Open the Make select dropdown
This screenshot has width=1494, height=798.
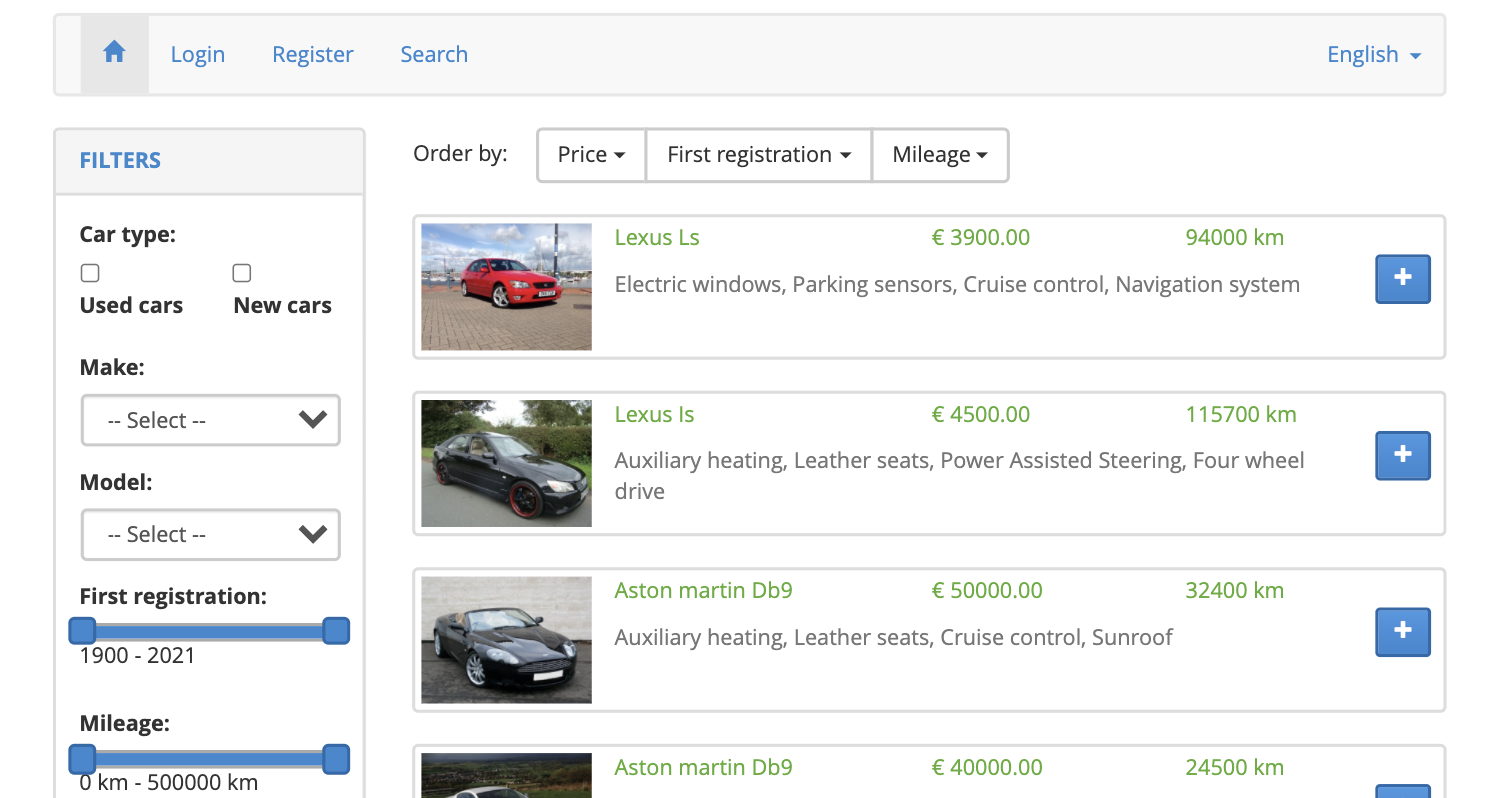point(210,420)
